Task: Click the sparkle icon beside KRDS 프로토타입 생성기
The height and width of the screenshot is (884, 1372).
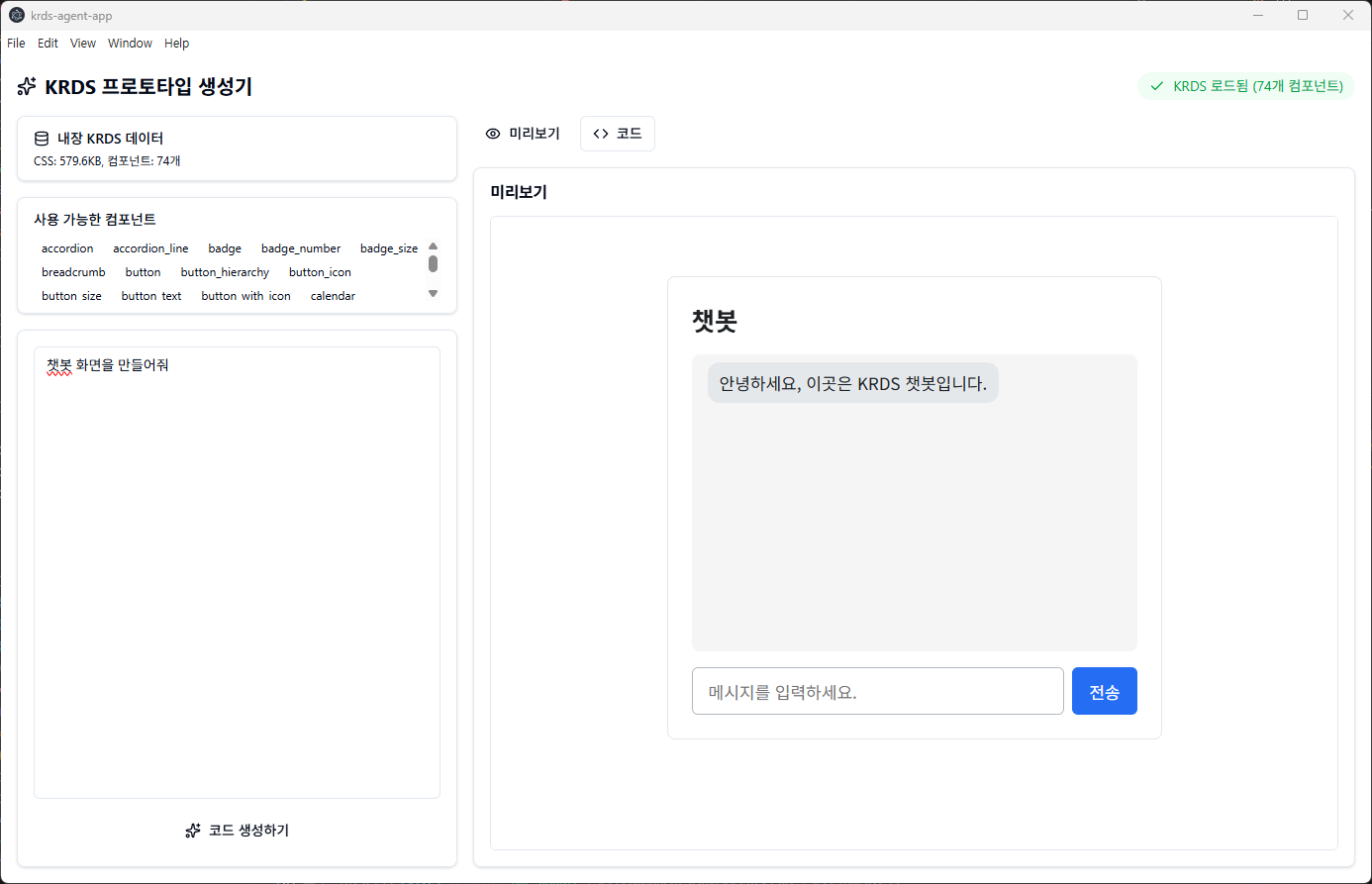Action: [27, 87]
